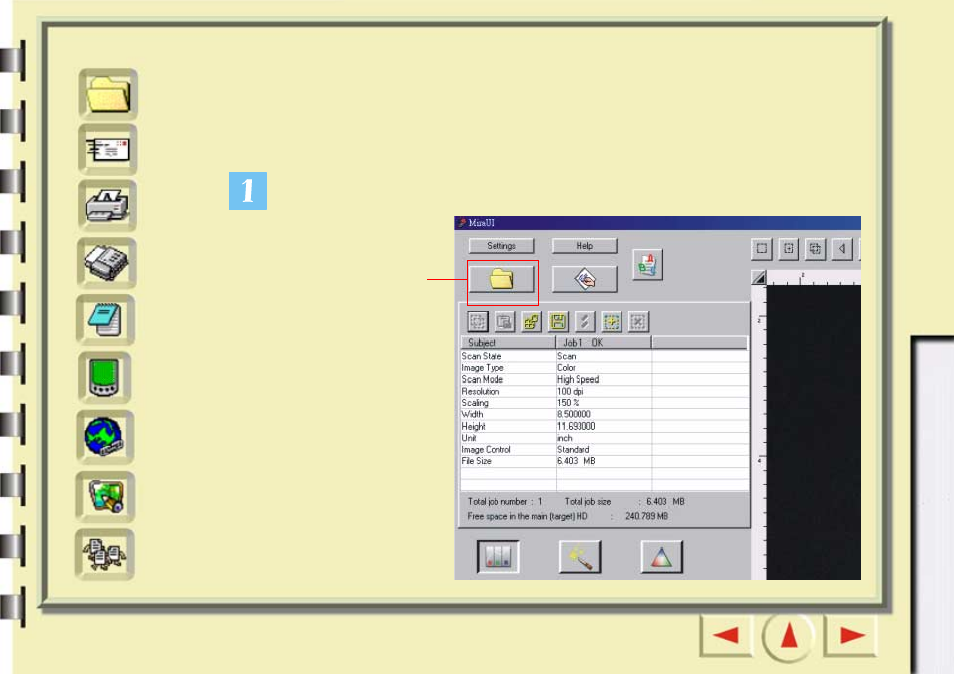
Task: Click the "High Speed" scan mode value
Action: (578, 380)
